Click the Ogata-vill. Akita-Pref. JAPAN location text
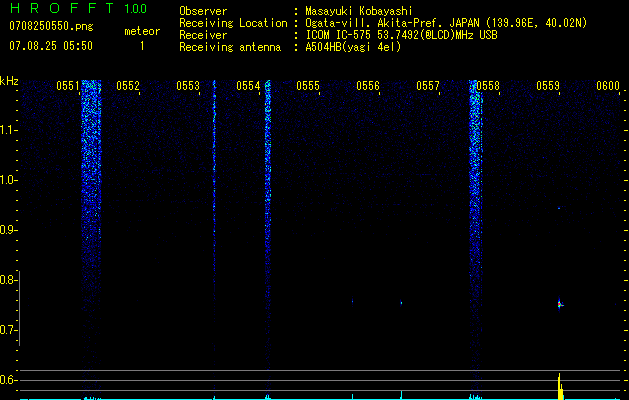The image size is (629, 400). 446,23
